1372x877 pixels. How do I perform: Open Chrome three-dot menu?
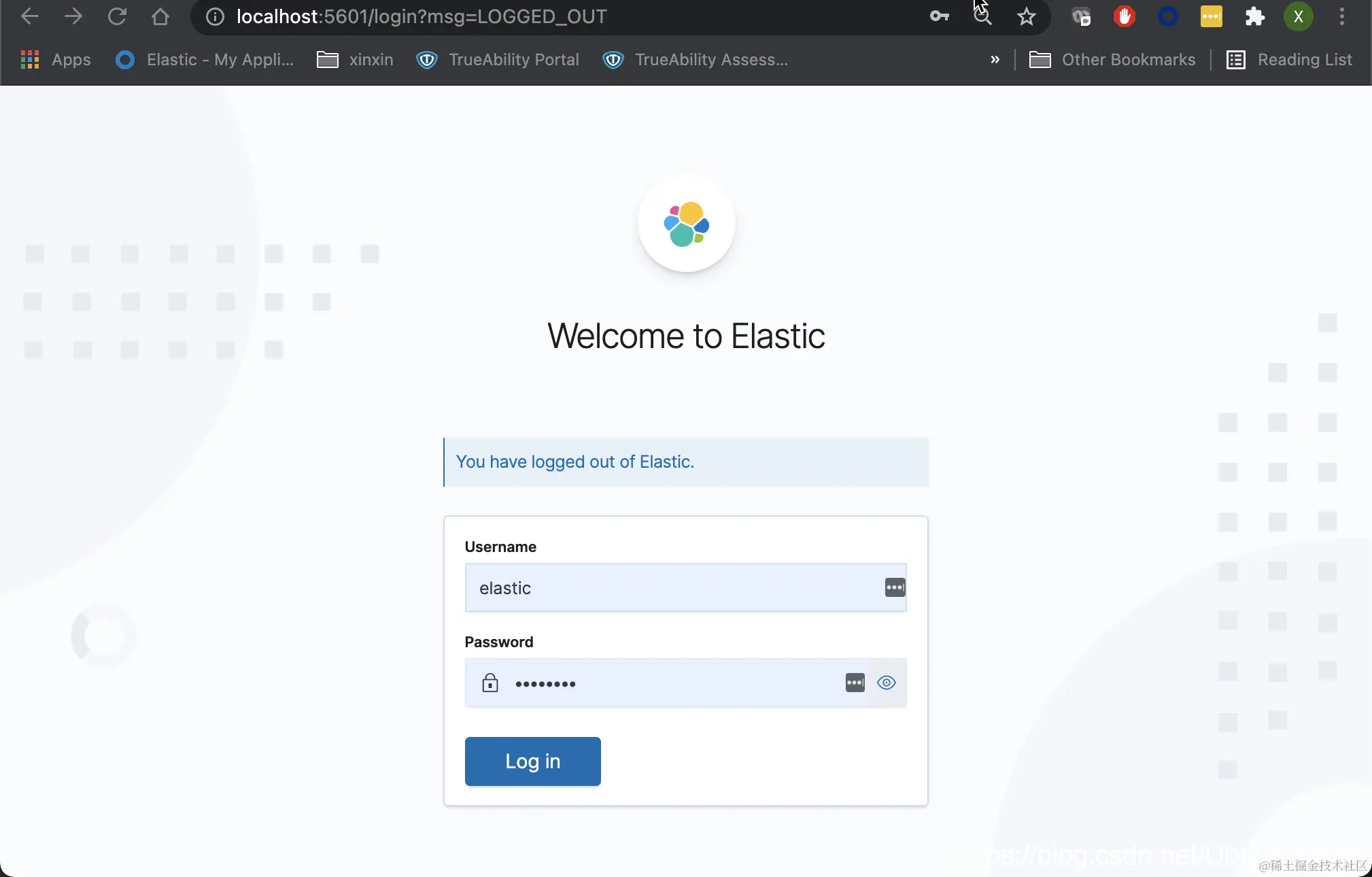tap(1341, 16)
